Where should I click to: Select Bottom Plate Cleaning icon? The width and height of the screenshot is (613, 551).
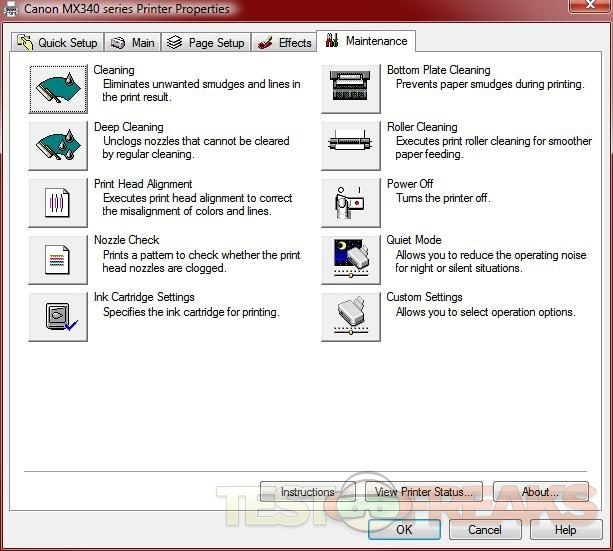point(351,89)
